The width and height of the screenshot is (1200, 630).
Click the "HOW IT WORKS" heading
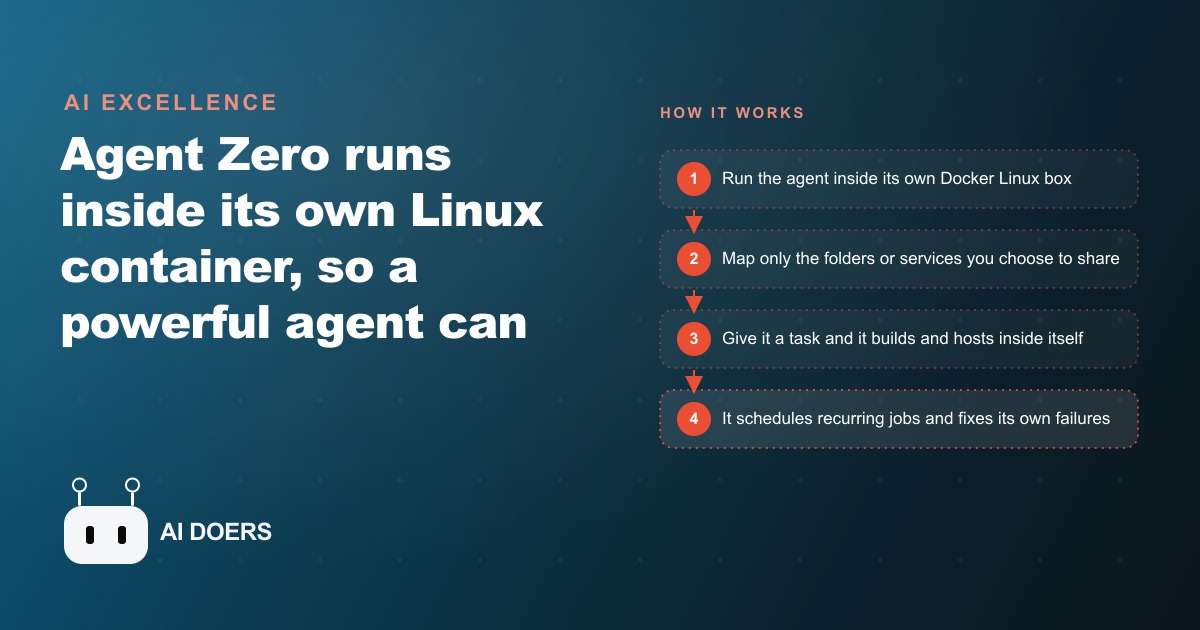[x=732, y=113]
